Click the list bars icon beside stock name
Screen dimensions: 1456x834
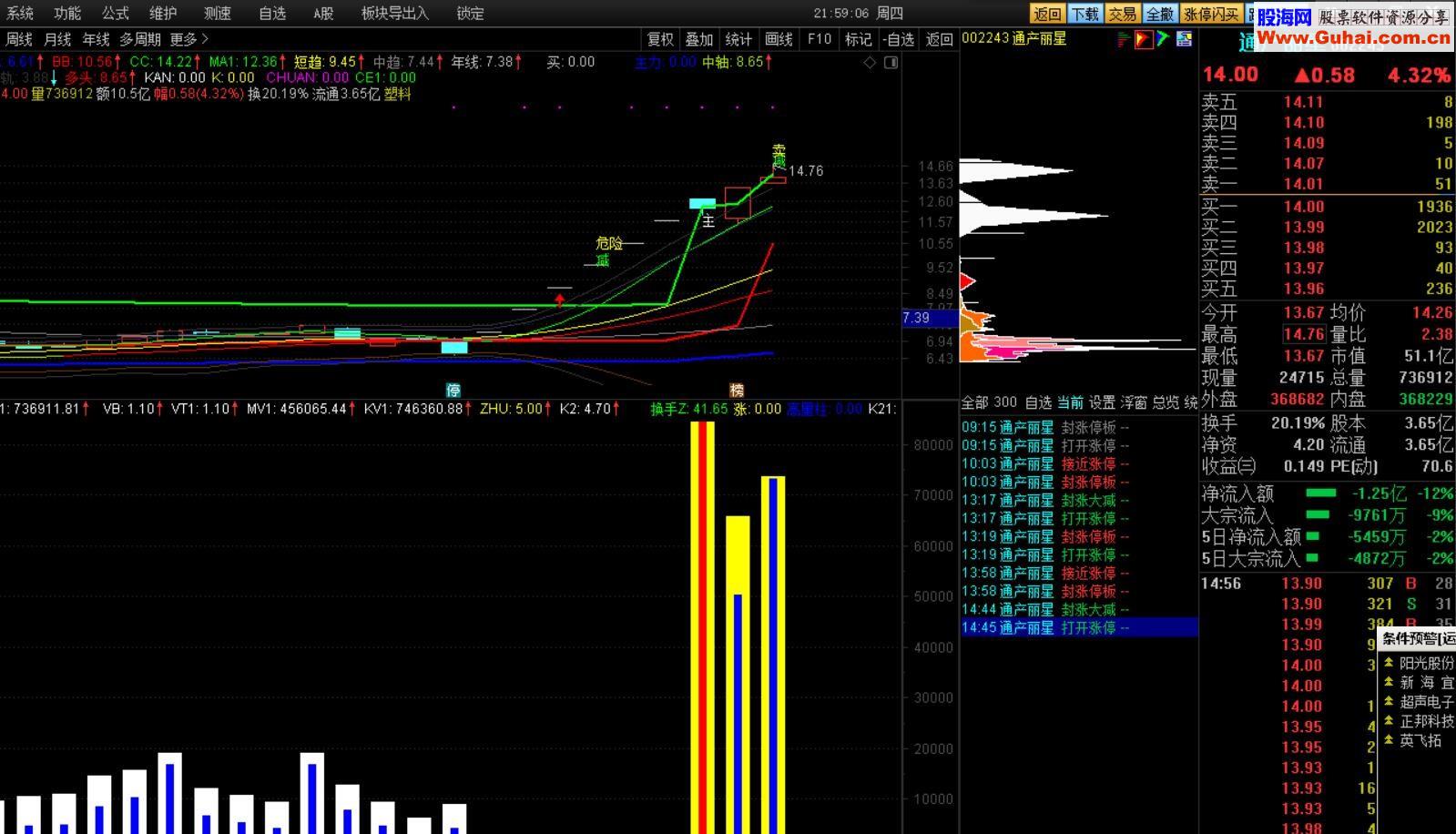1123,38
